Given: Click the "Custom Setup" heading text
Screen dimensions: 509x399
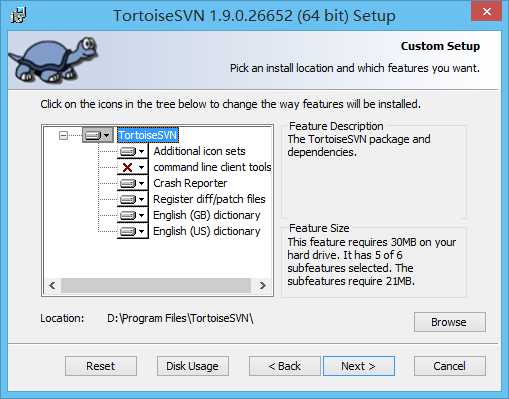Looking at the screenshot, I should click(440, 46).
